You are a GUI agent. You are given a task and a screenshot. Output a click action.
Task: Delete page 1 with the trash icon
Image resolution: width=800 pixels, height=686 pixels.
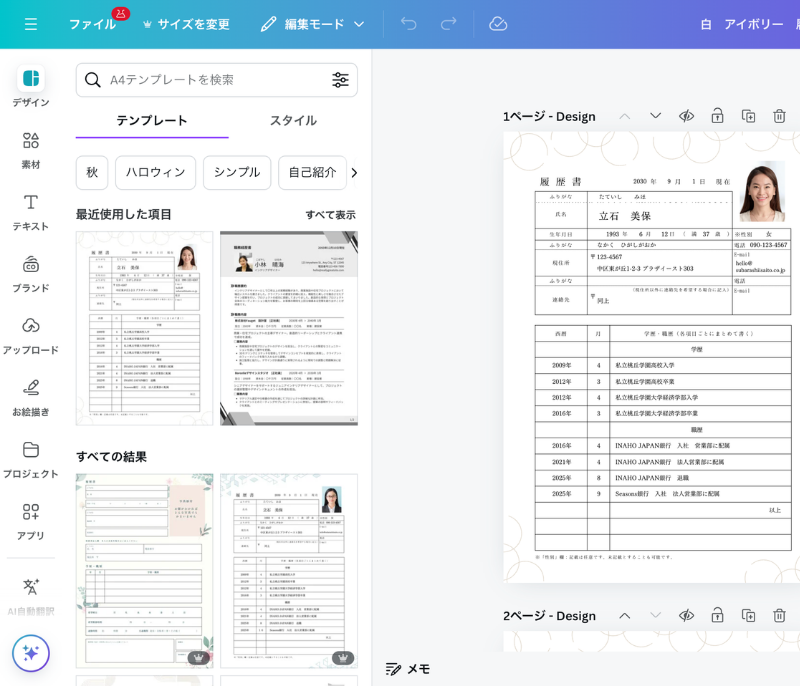[x=779, y=116]
